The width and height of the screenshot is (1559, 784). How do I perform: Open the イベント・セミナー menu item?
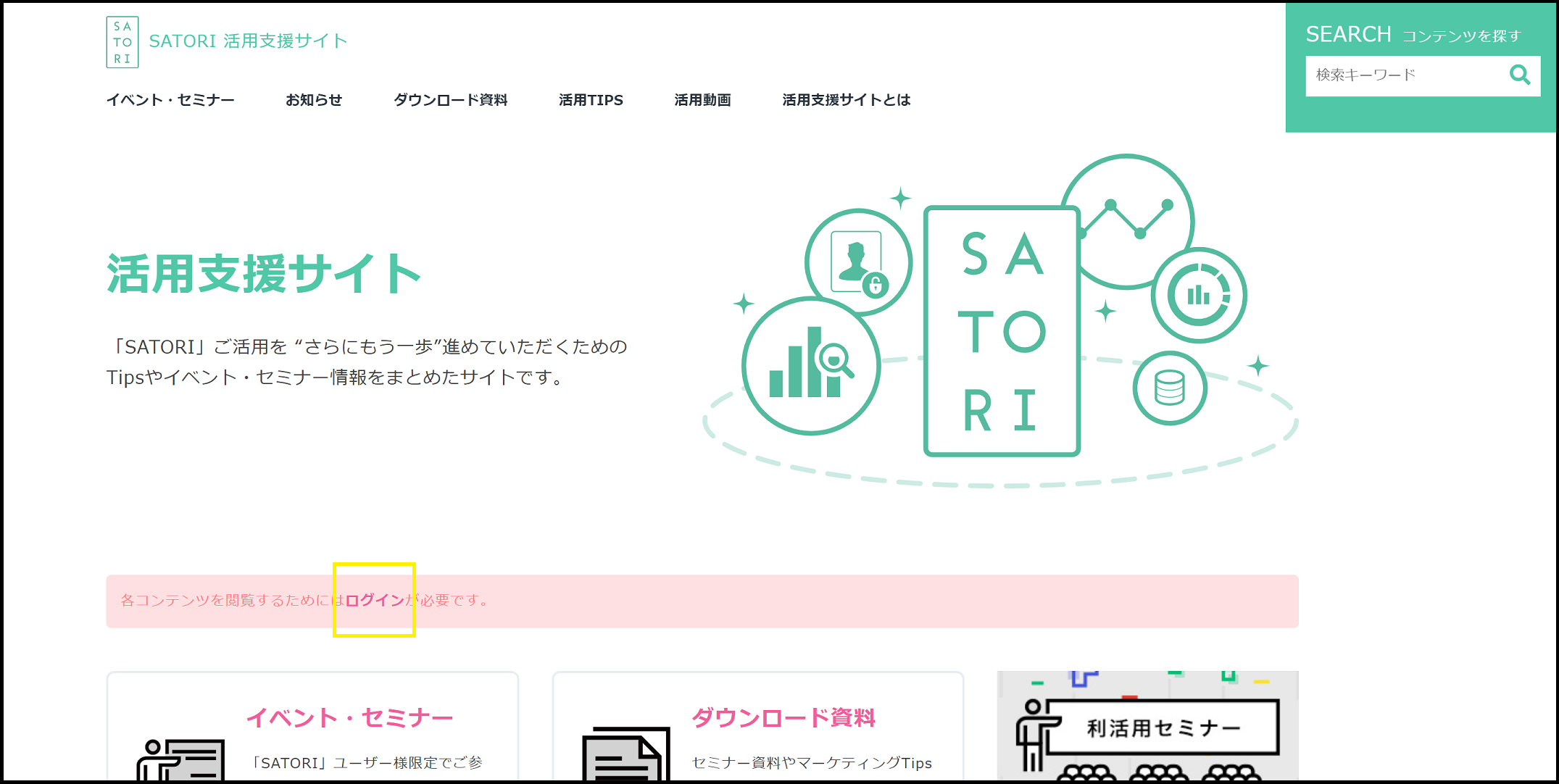point(170,100)
